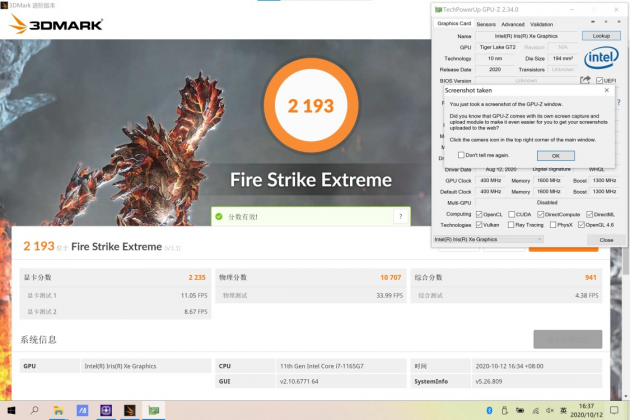Toggle the PhysX checkbox
This screenshot has width=630, height=420.
(553, 225)
